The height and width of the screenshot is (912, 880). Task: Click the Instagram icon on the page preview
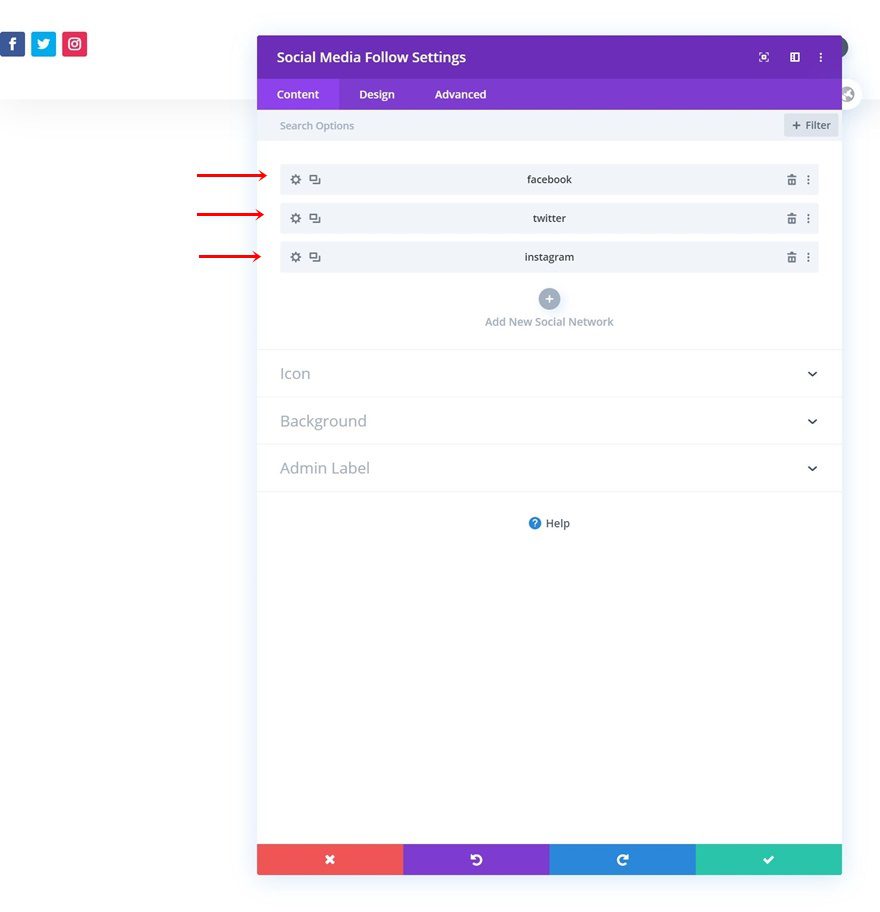pyautogui.click(x=74, y=44)
